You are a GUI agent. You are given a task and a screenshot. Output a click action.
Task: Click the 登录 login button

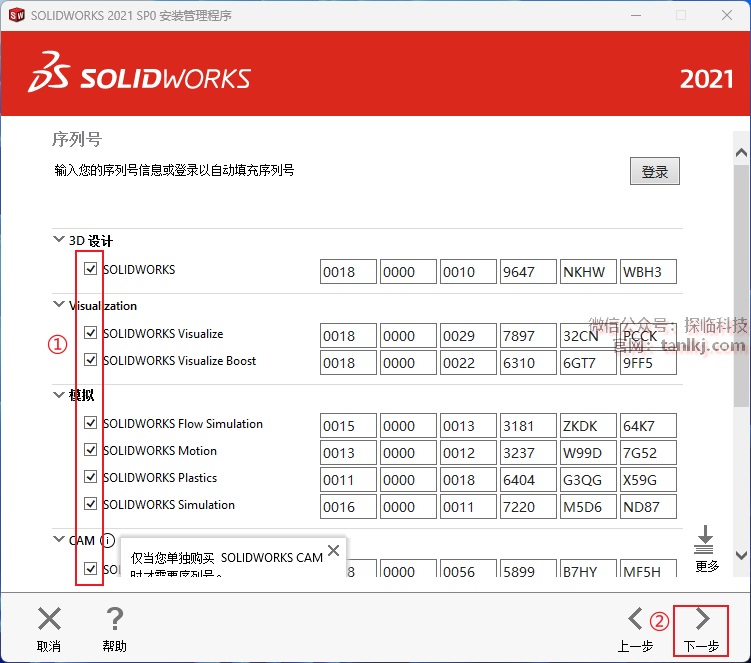click(655, 172)
